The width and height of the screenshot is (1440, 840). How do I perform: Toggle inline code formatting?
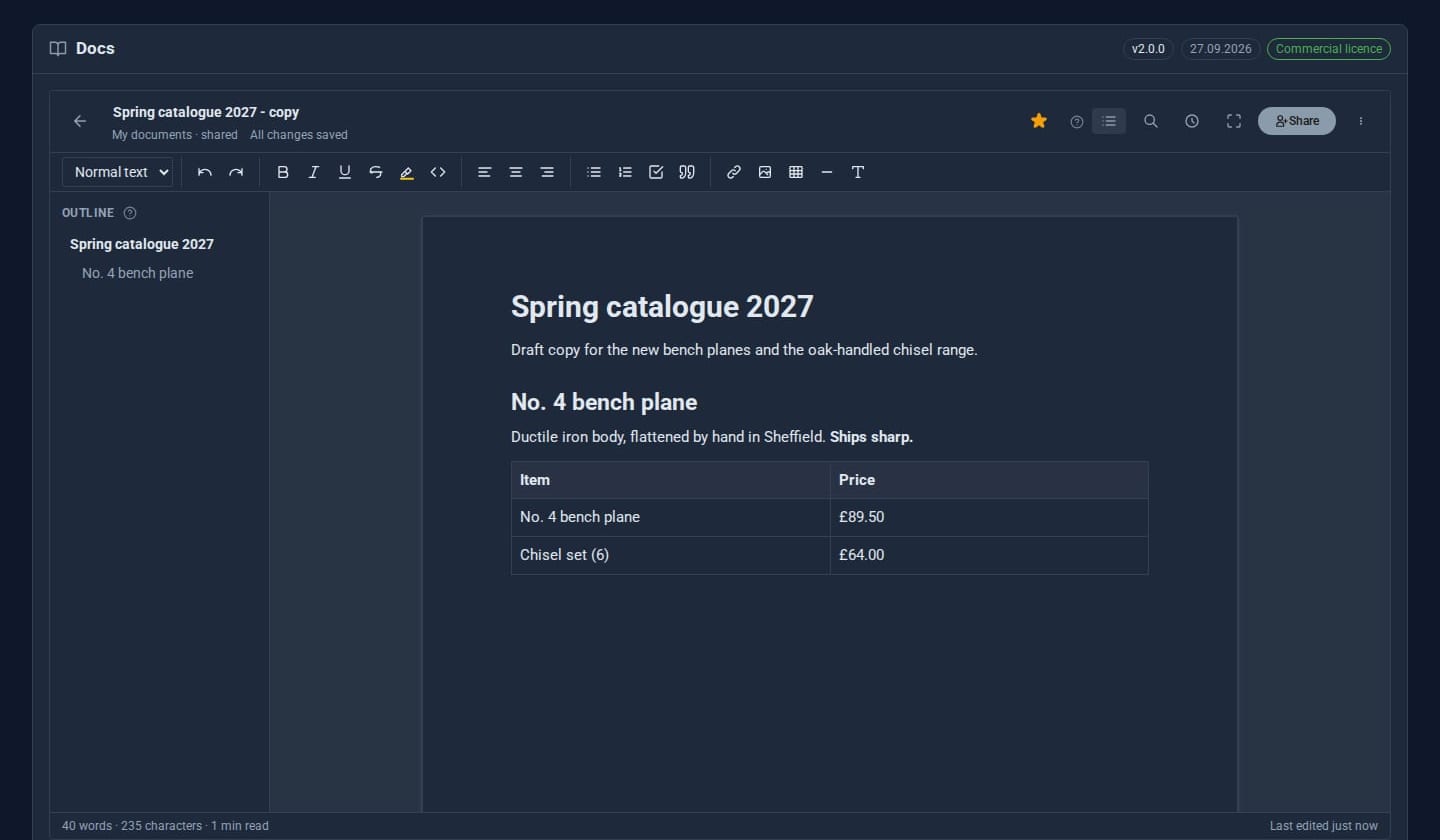(x=438, y=172)
